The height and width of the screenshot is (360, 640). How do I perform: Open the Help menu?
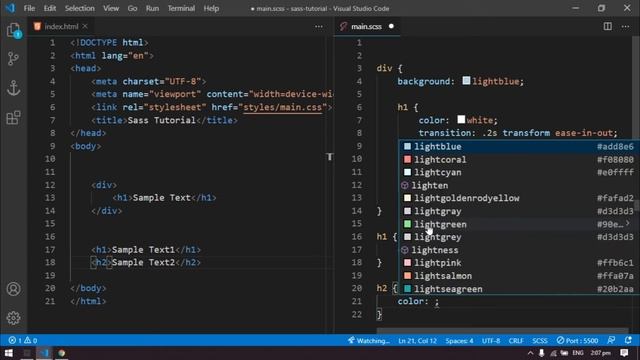click(x=211, y=8)
